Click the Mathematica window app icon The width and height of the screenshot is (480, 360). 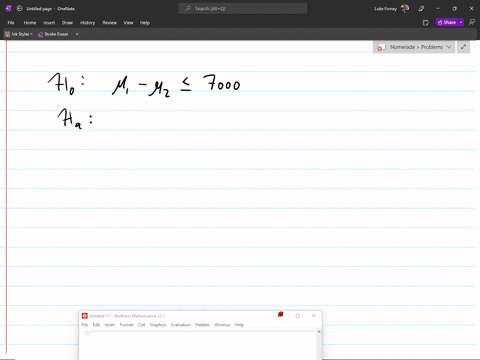tap(85, 316)
